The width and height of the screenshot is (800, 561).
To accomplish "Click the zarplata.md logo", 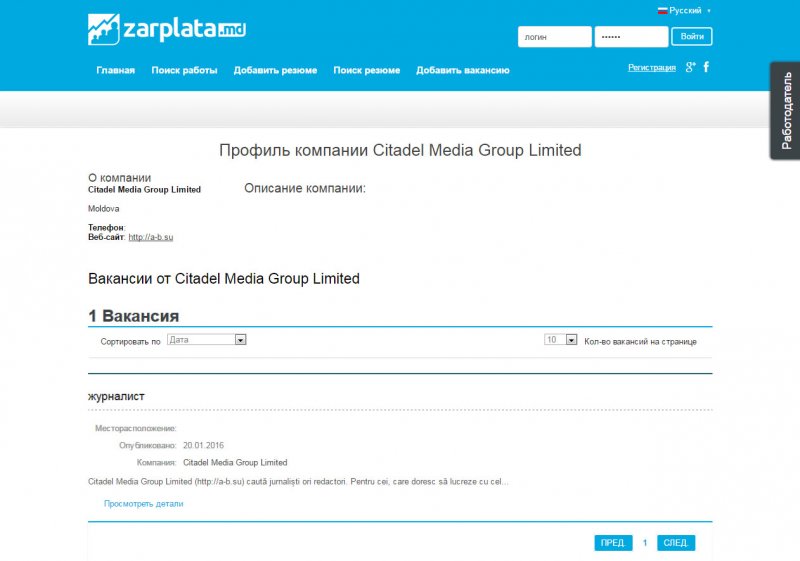I will coord(167,29).
